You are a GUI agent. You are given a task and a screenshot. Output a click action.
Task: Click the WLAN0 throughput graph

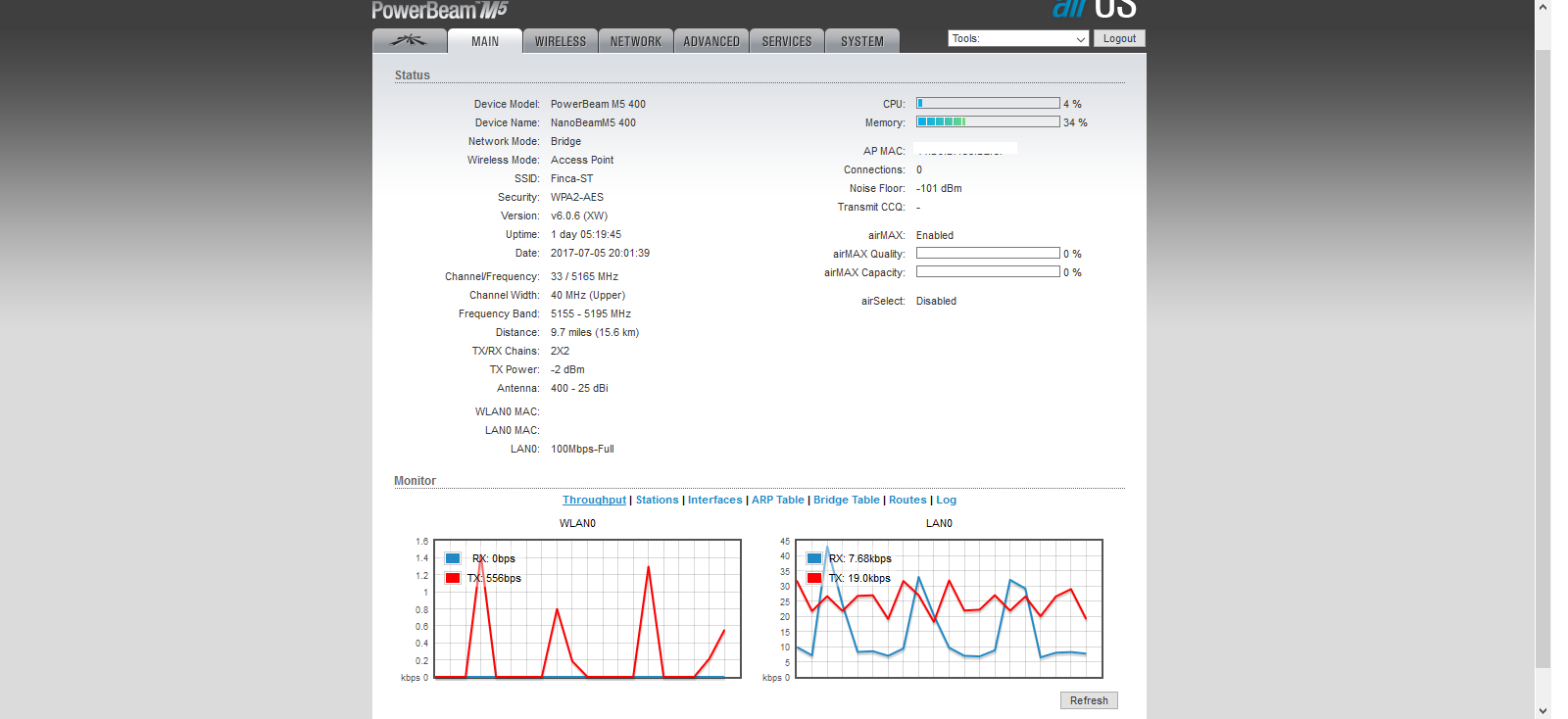587,608
